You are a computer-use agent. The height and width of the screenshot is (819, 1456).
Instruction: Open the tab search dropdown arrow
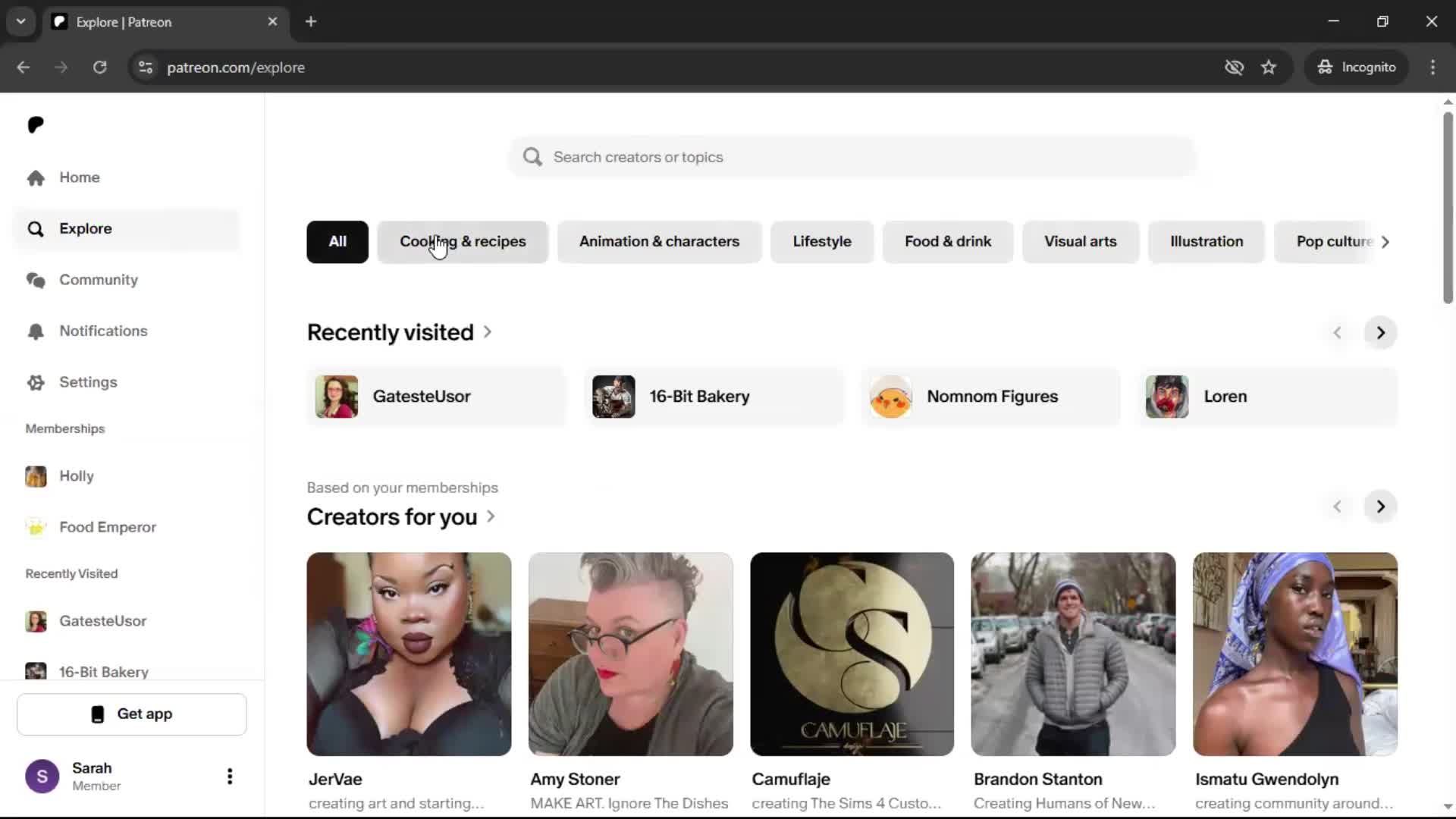21,22
